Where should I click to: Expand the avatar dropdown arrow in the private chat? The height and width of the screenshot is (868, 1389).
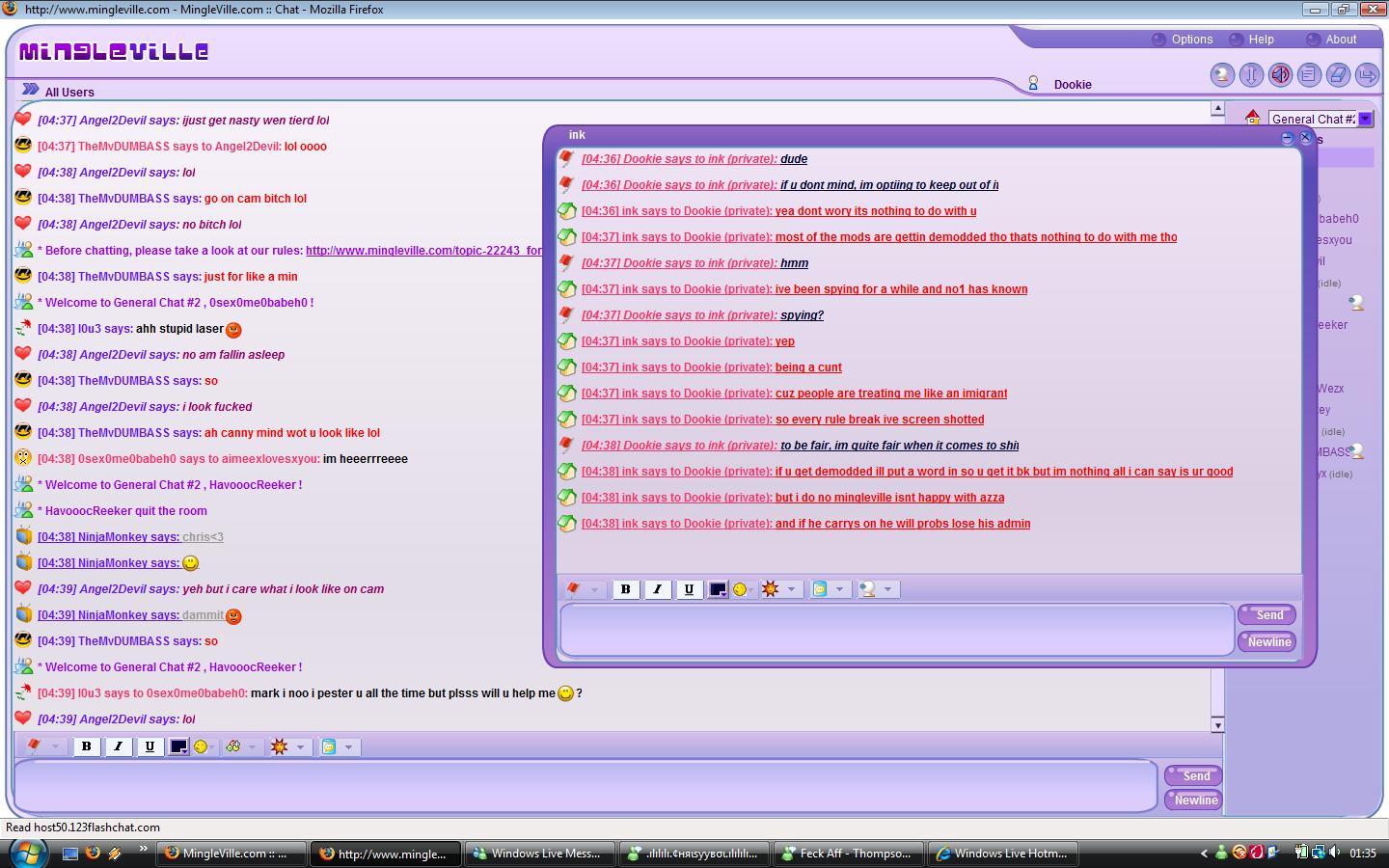click(x=594, y=589)
